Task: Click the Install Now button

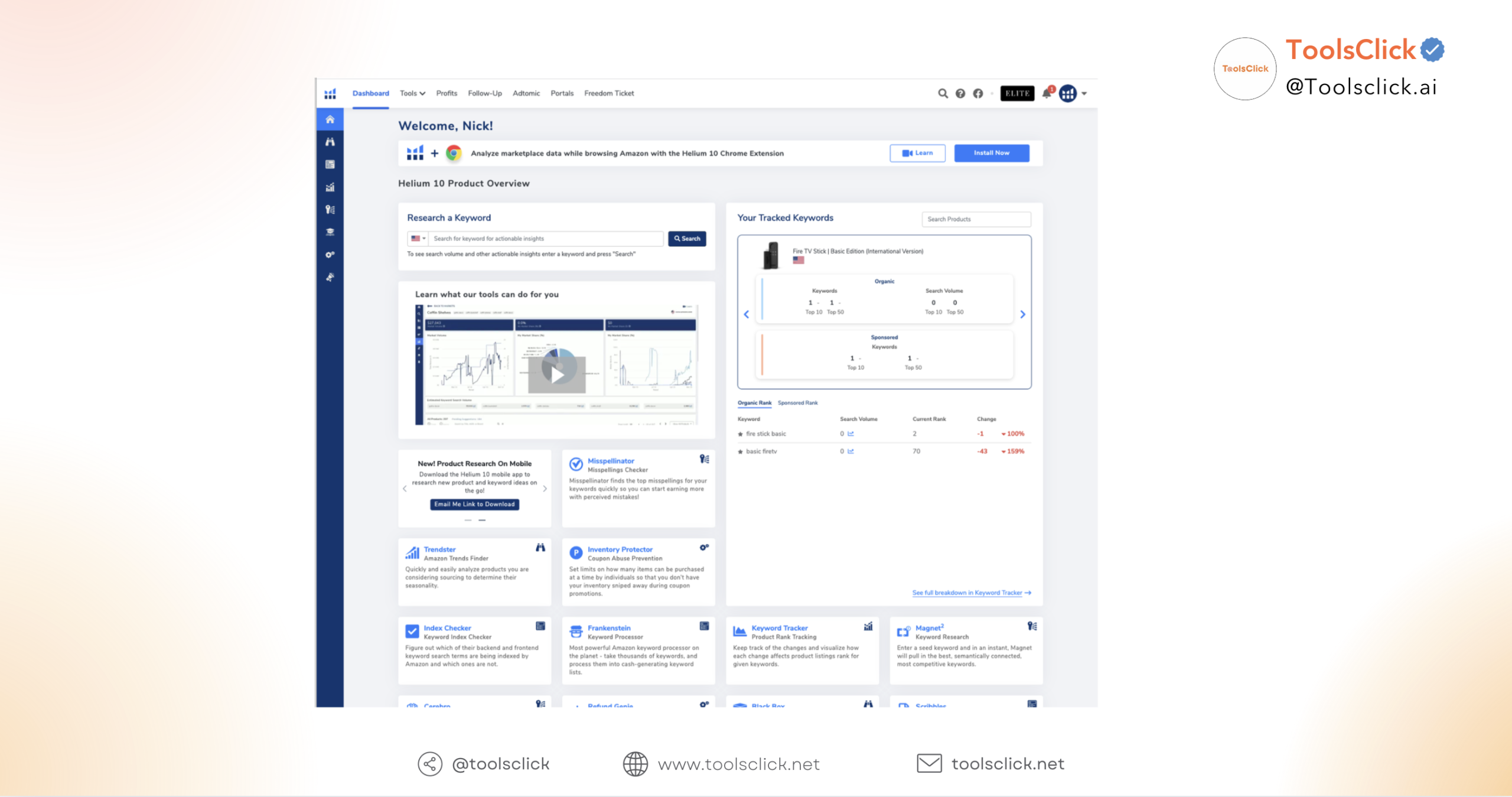Action: pyautogui.click(x=991, y=153)
